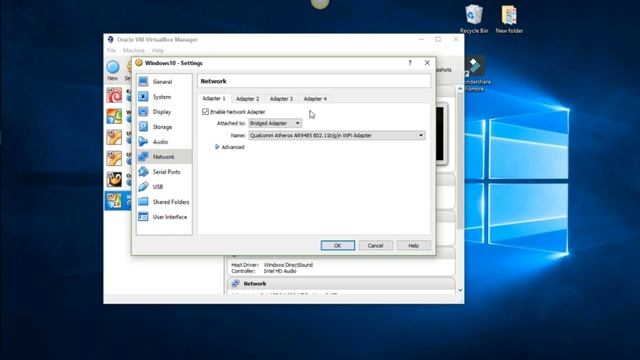Click the 'Windows DirectSound' host driver text

[x=288, y=265]
